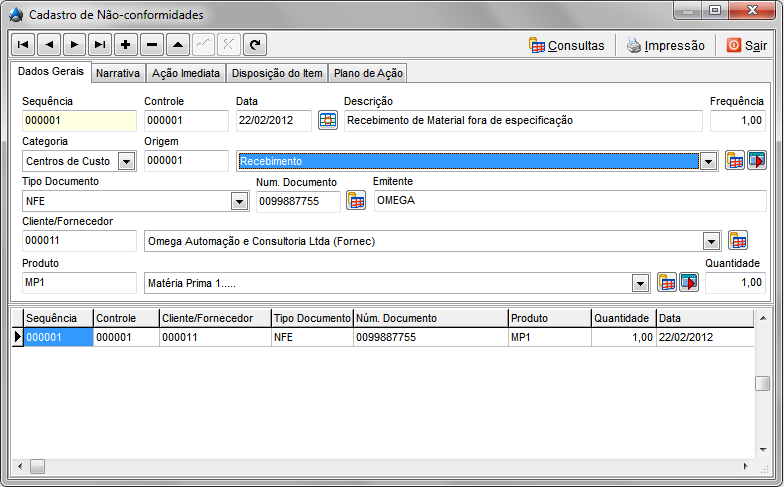Switch to the Narrativa tab
The width and height of the screenshot is (784, 487).
point(117,73)
